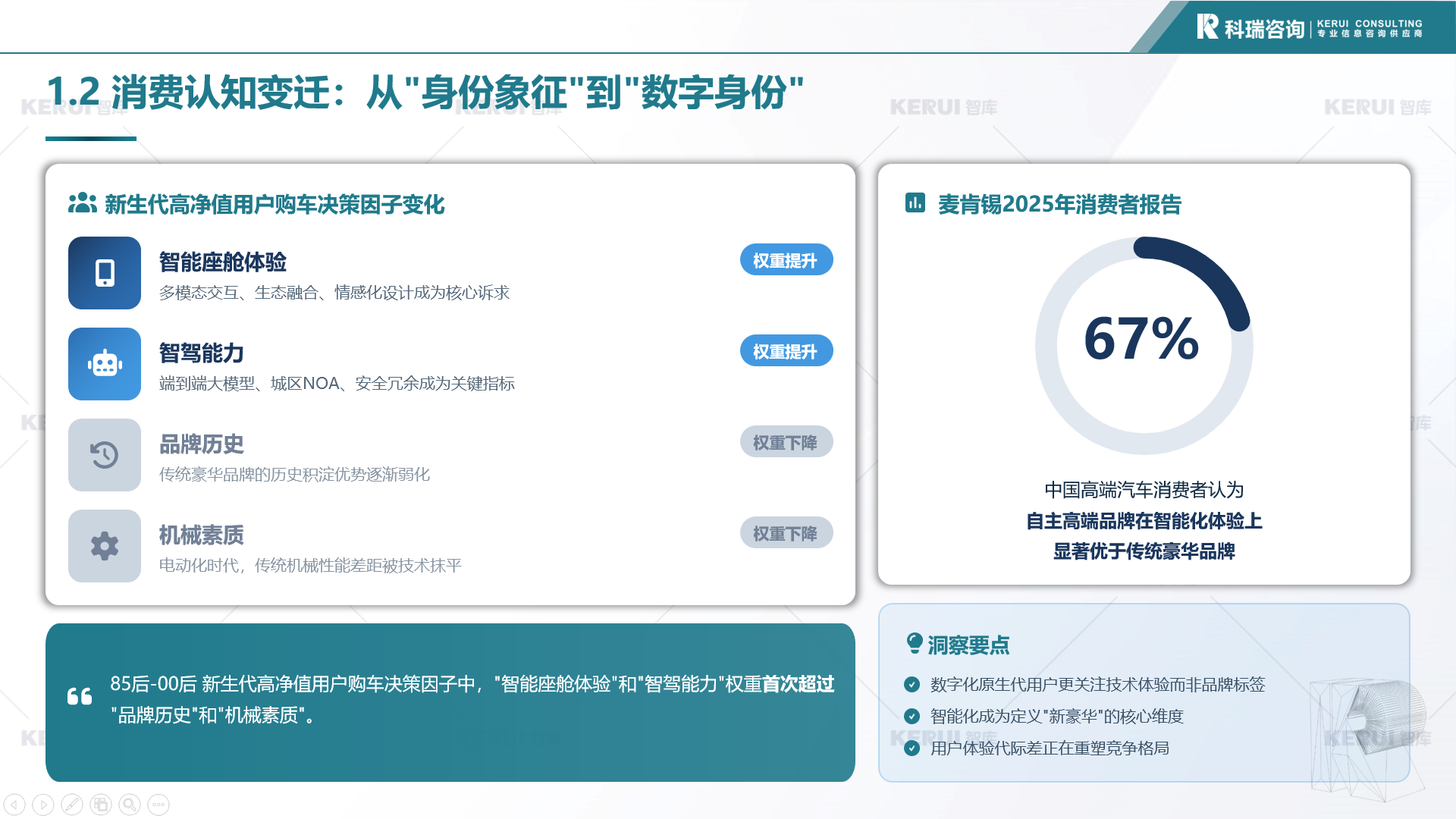Viewport: 1456px width, 819px height.
Task: Open the pen and pointer tools
Action: 72,805
